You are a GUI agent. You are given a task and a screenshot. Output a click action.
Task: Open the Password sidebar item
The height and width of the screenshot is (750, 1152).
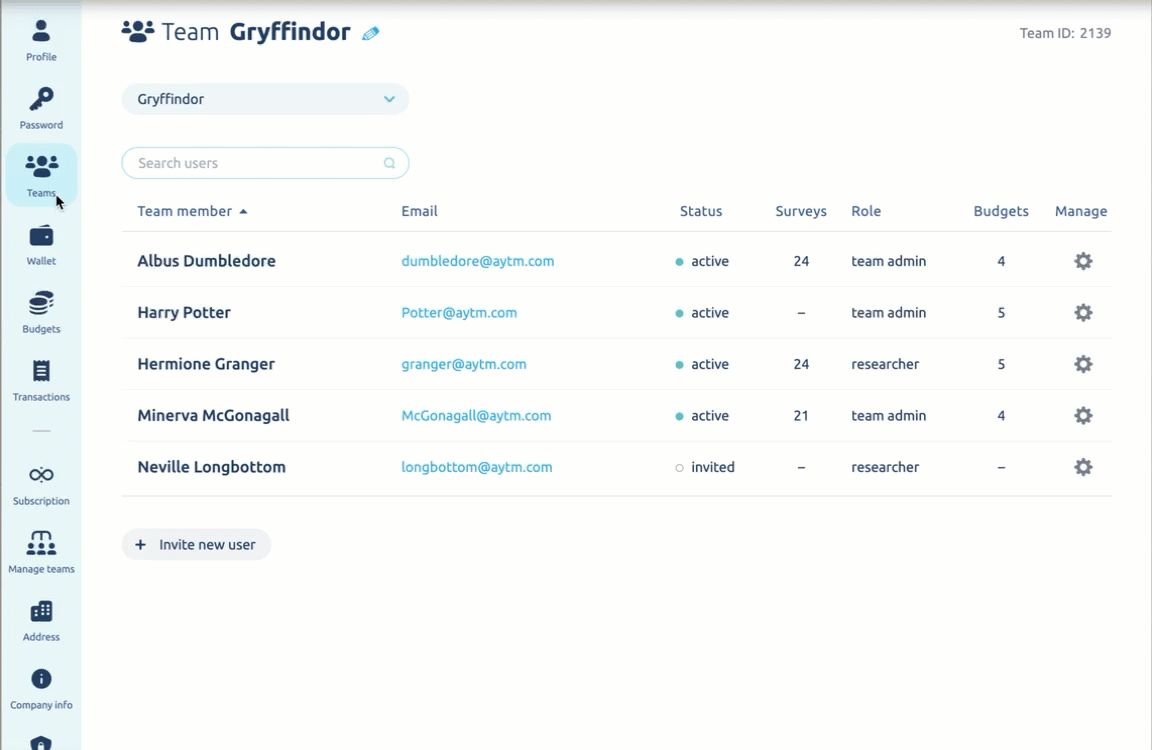point(41,108)
